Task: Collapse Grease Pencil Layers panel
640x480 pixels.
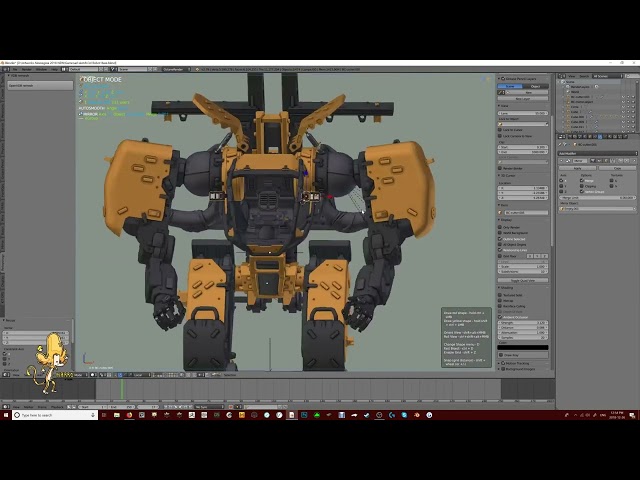Action: pyautogui.click(x=499, y=79)
